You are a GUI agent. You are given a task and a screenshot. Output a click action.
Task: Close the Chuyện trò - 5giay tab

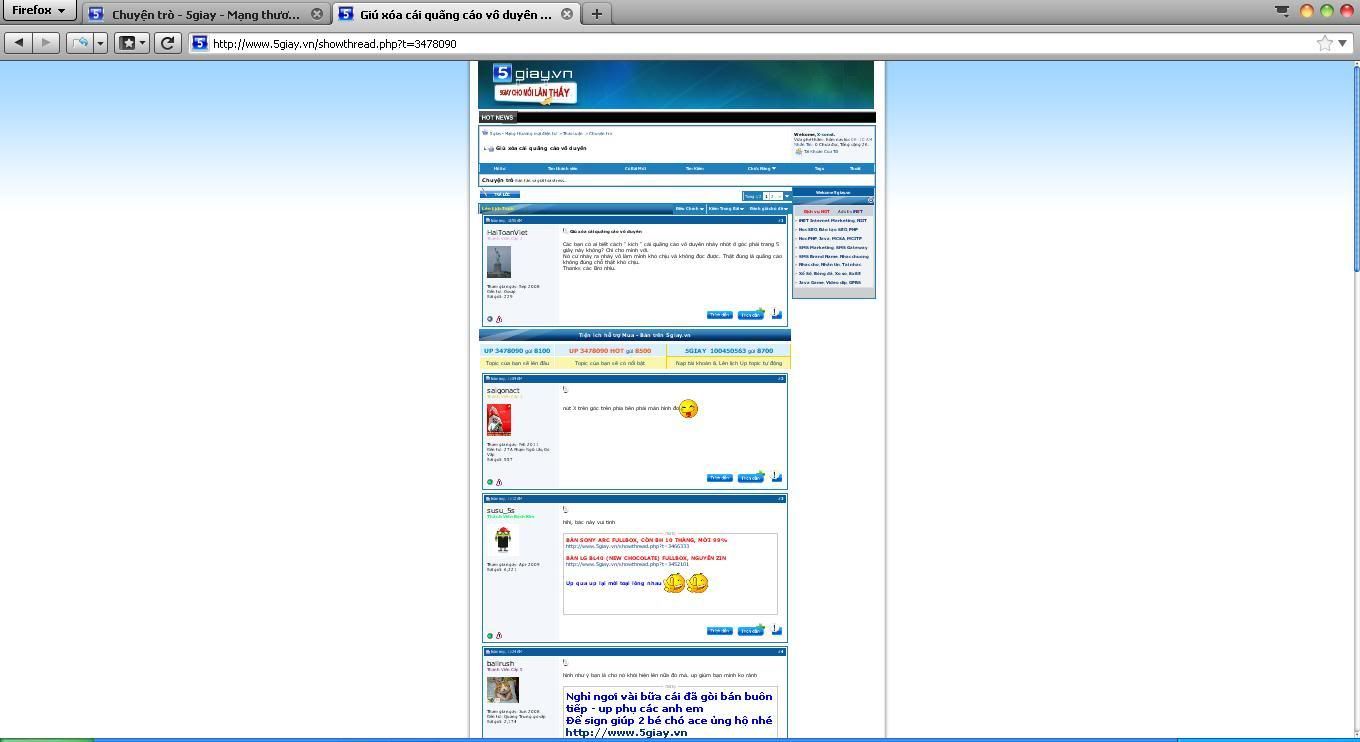317,14
